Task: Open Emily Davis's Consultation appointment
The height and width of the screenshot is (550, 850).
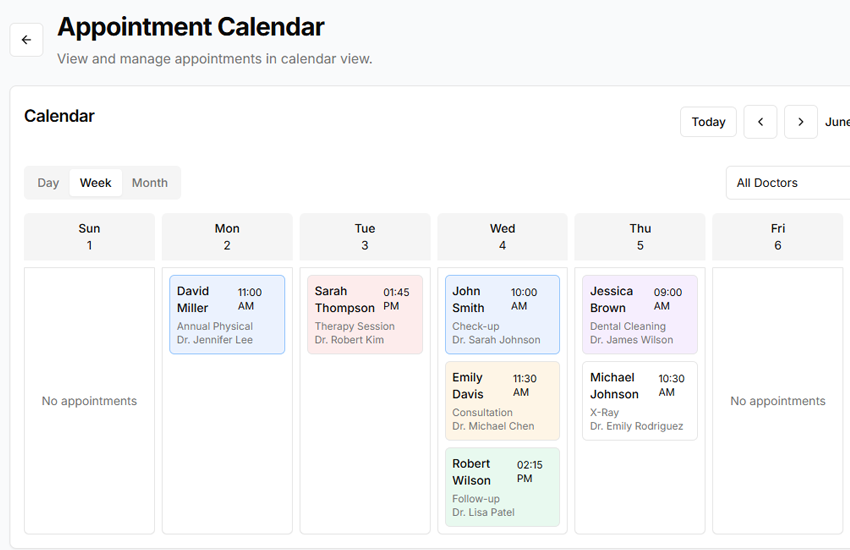Action: [502, 401]
